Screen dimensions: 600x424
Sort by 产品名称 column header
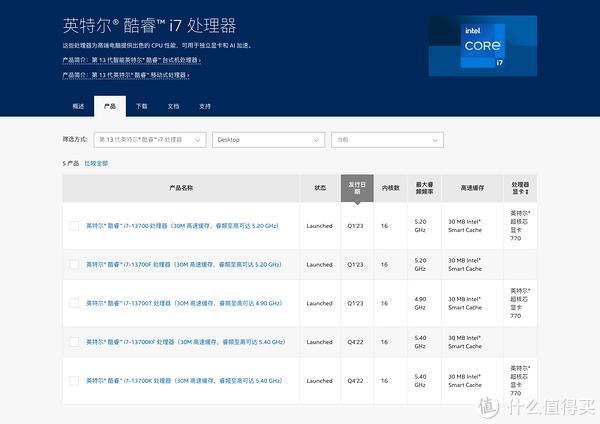pyautogui.click(x=181, y=188)
